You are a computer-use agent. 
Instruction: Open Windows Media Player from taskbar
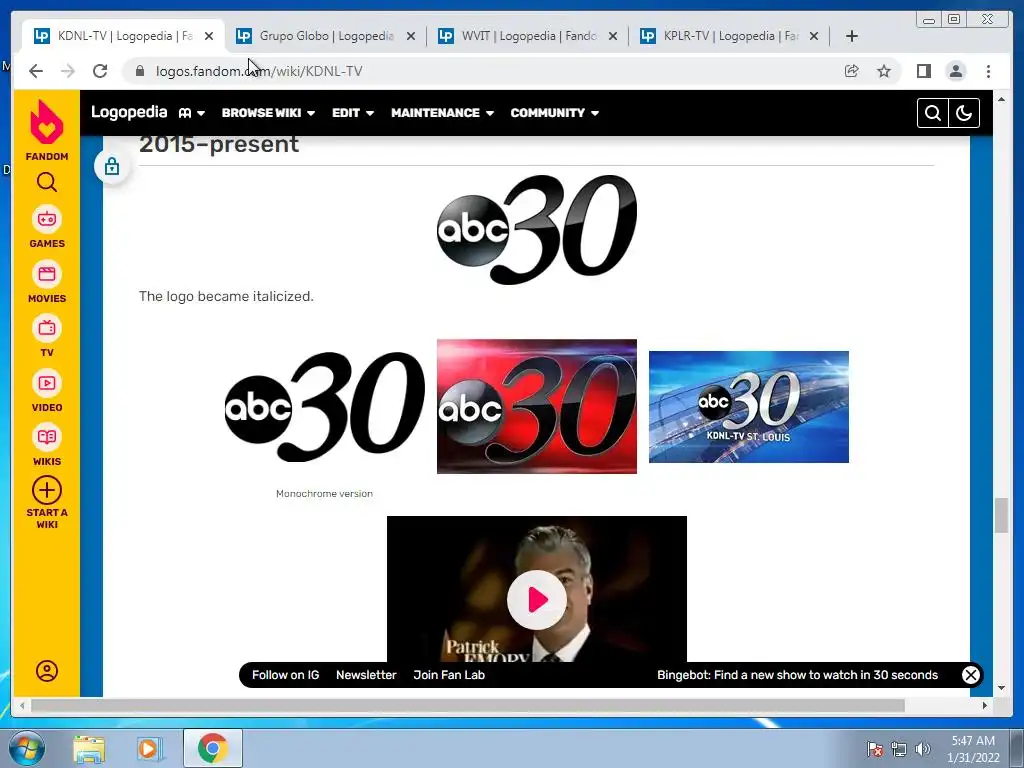click(x=148, y=748)
